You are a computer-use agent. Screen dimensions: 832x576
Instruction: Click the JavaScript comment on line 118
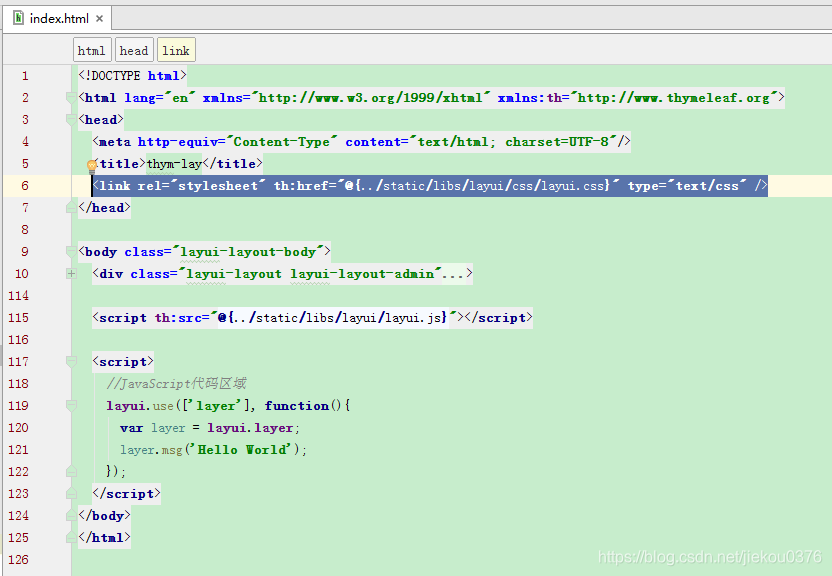[176, 383]
